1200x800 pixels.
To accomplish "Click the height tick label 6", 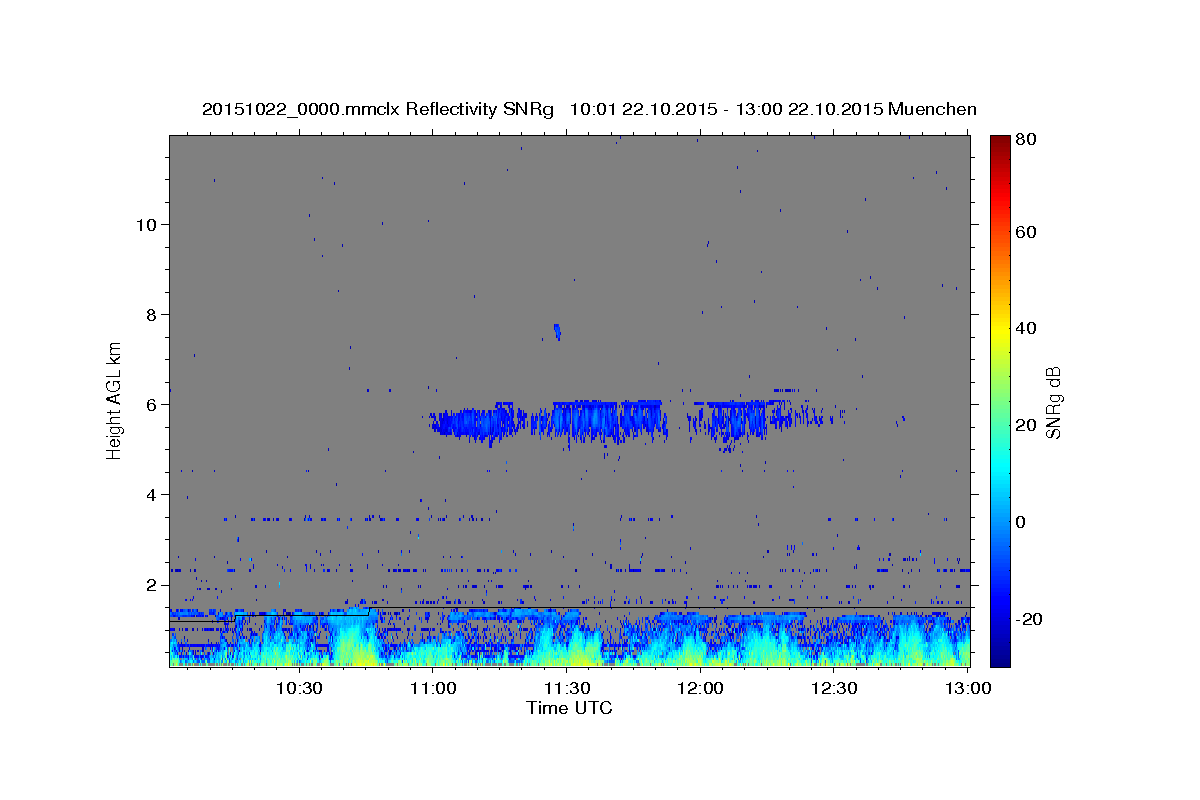I will (x=150, y=404).
